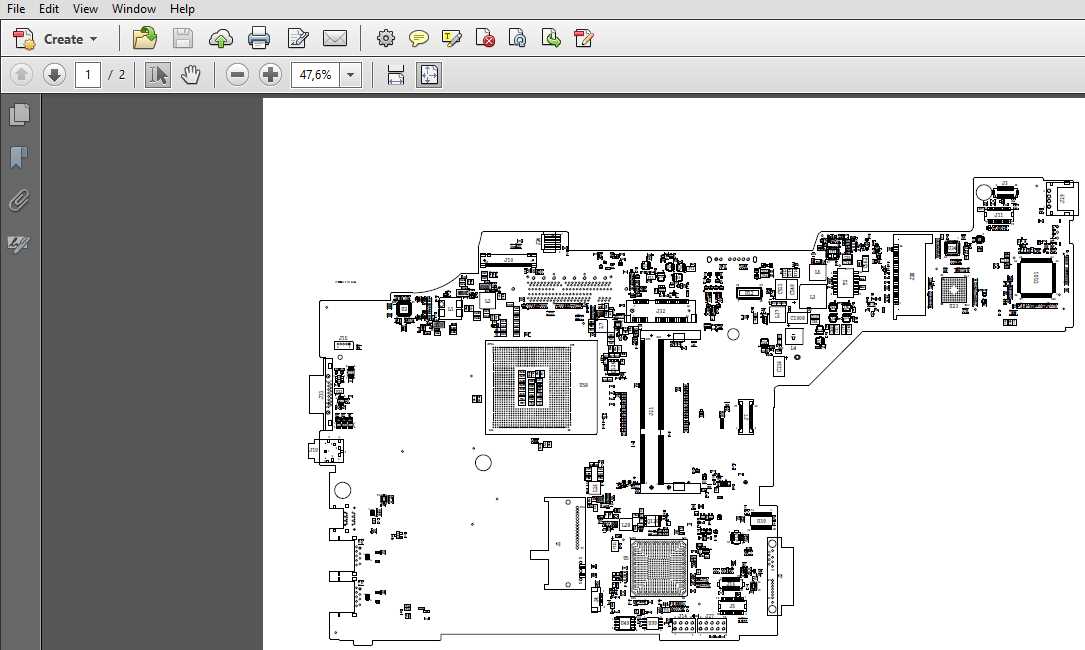1085x650 pixels.
Task: Open the zoom level dropdown arrow
Action: tap(351, 75)
